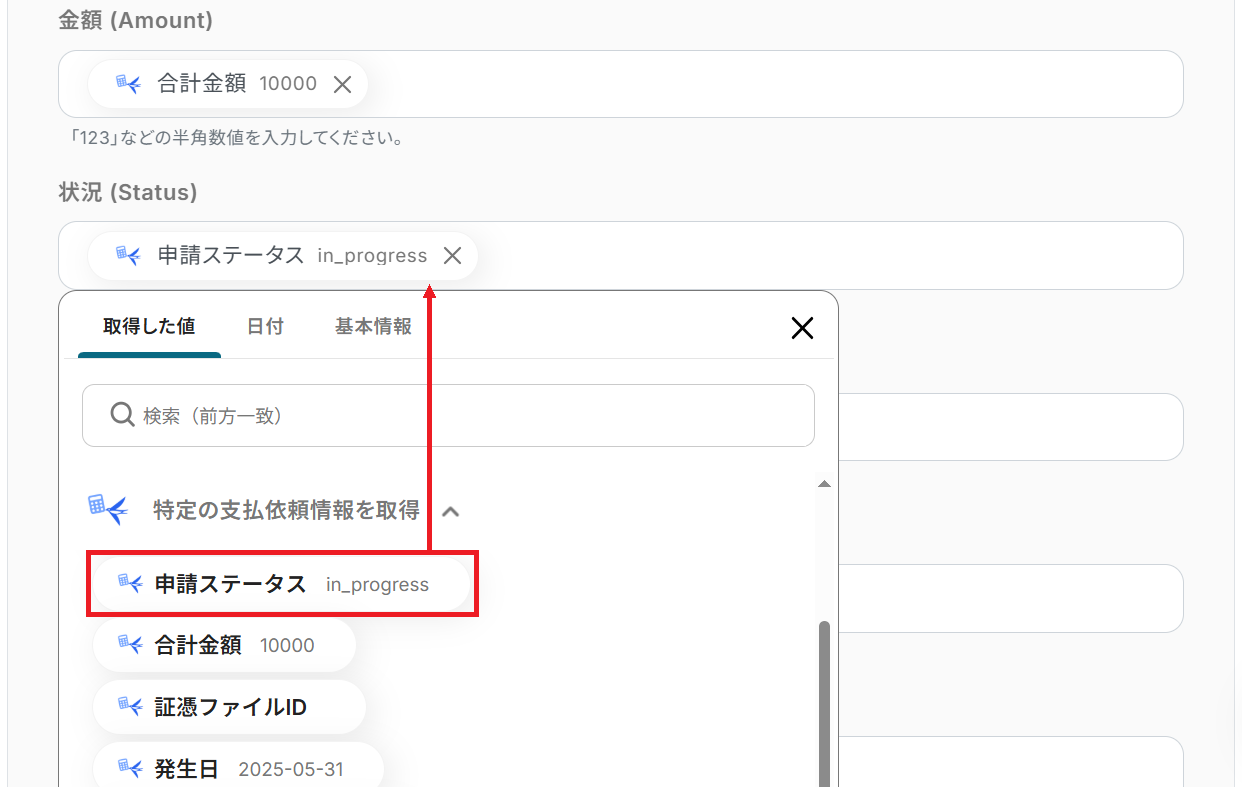Click the popup list scrollbar thumb

(825, 704)
